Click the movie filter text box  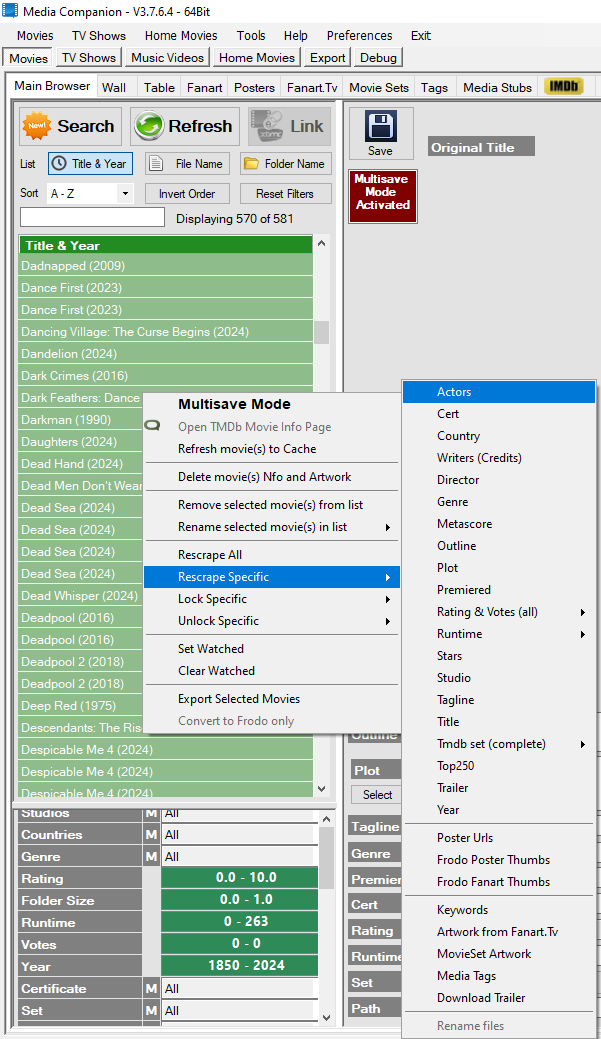tap(92, 217)
